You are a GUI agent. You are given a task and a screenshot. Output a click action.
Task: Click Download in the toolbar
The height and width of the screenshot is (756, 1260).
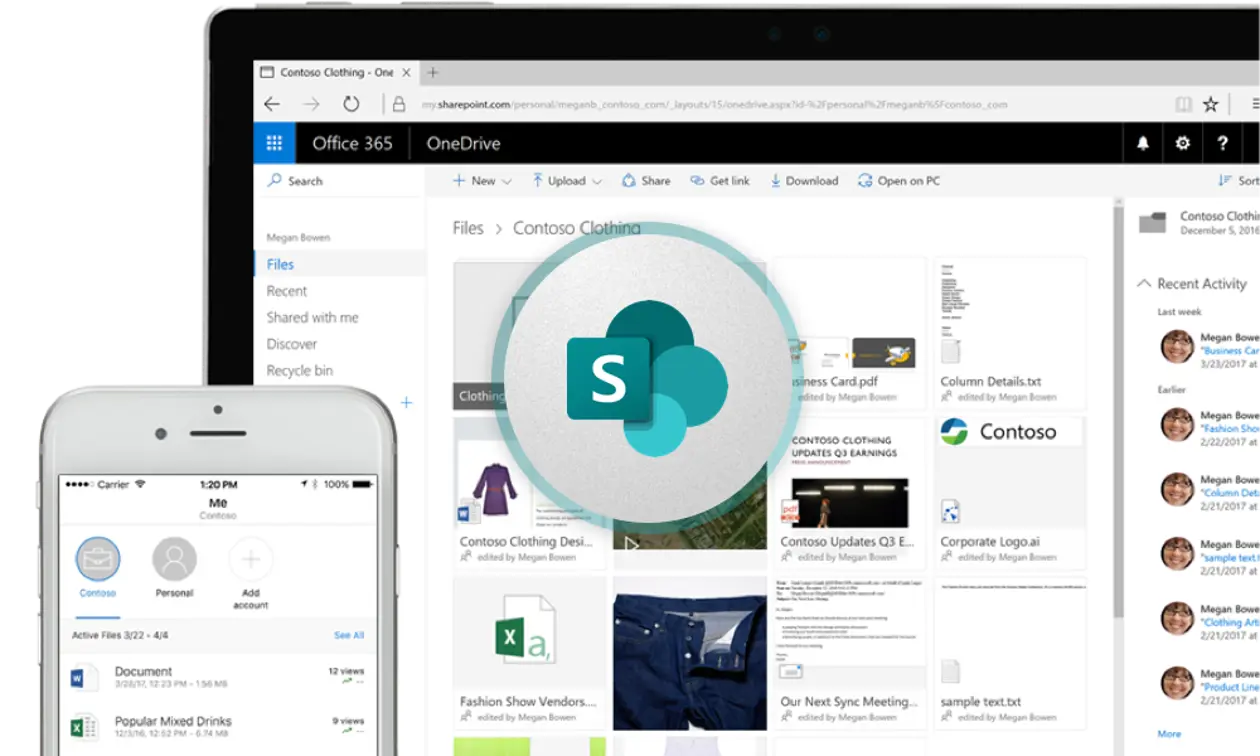[x=804, y=181]
